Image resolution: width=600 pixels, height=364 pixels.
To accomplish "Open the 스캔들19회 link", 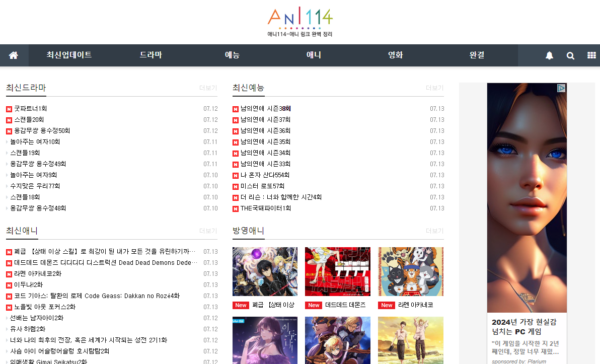I will tap(25, 153).
